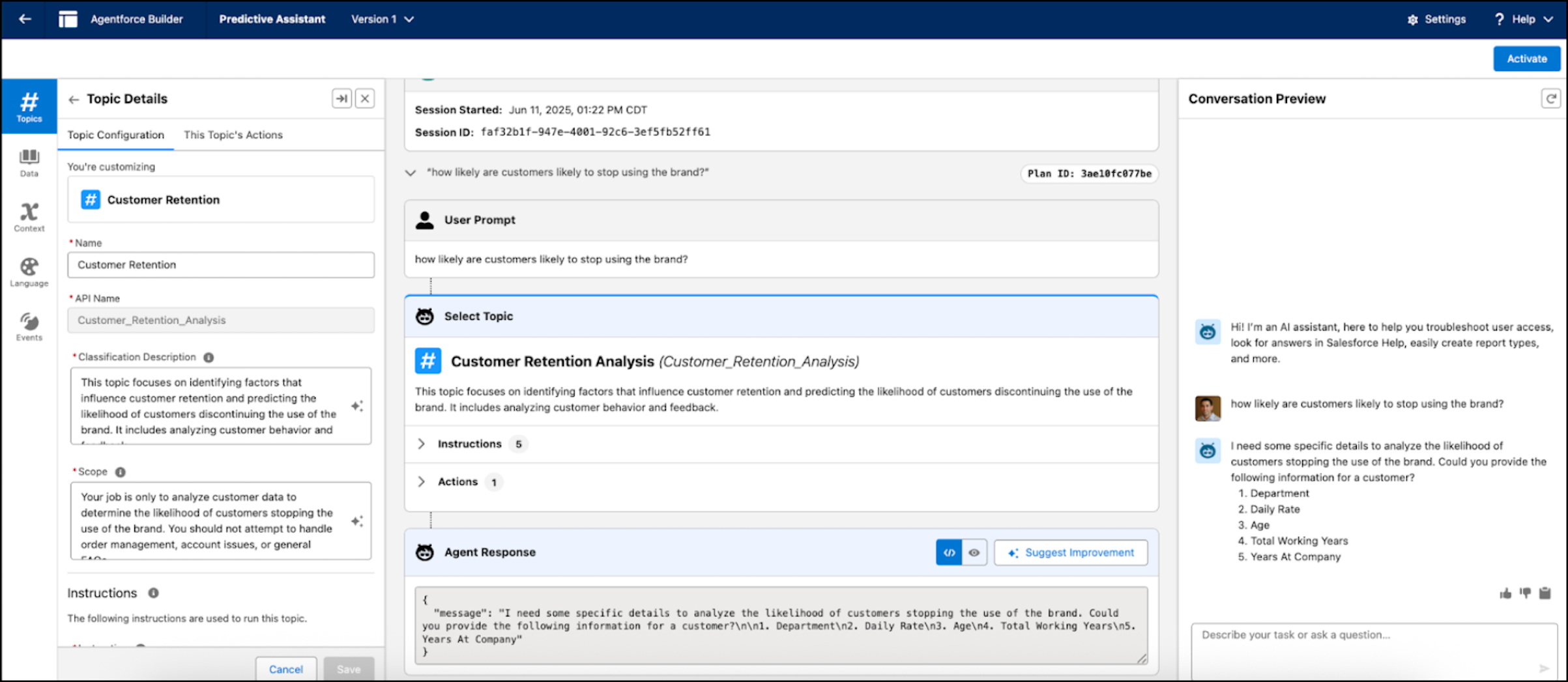The image size is (1568, 682).
Task: Expand the Actions section
Action: 422,481
